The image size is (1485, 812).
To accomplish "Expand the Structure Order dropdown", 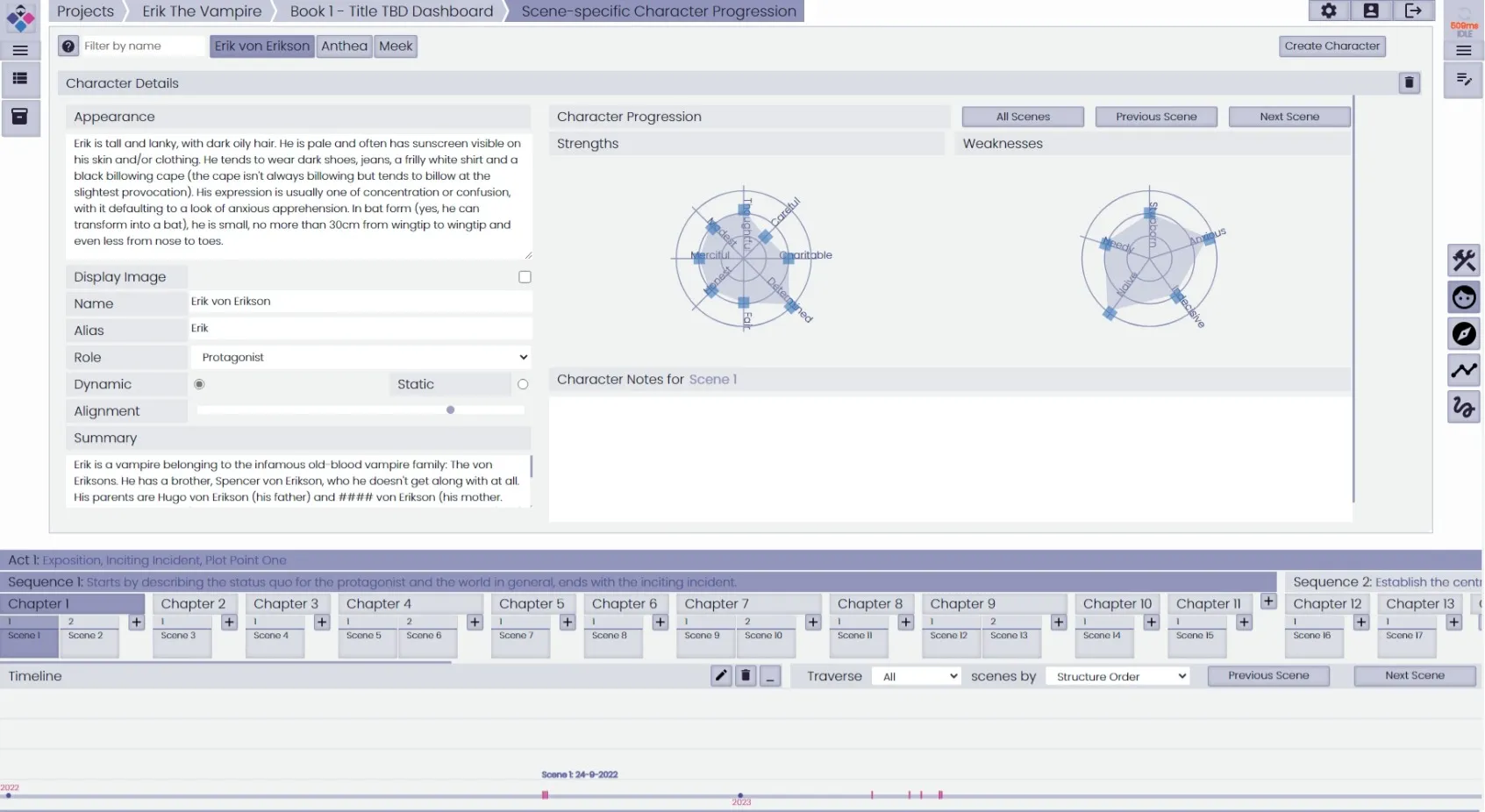I will tap(1117, 676).
